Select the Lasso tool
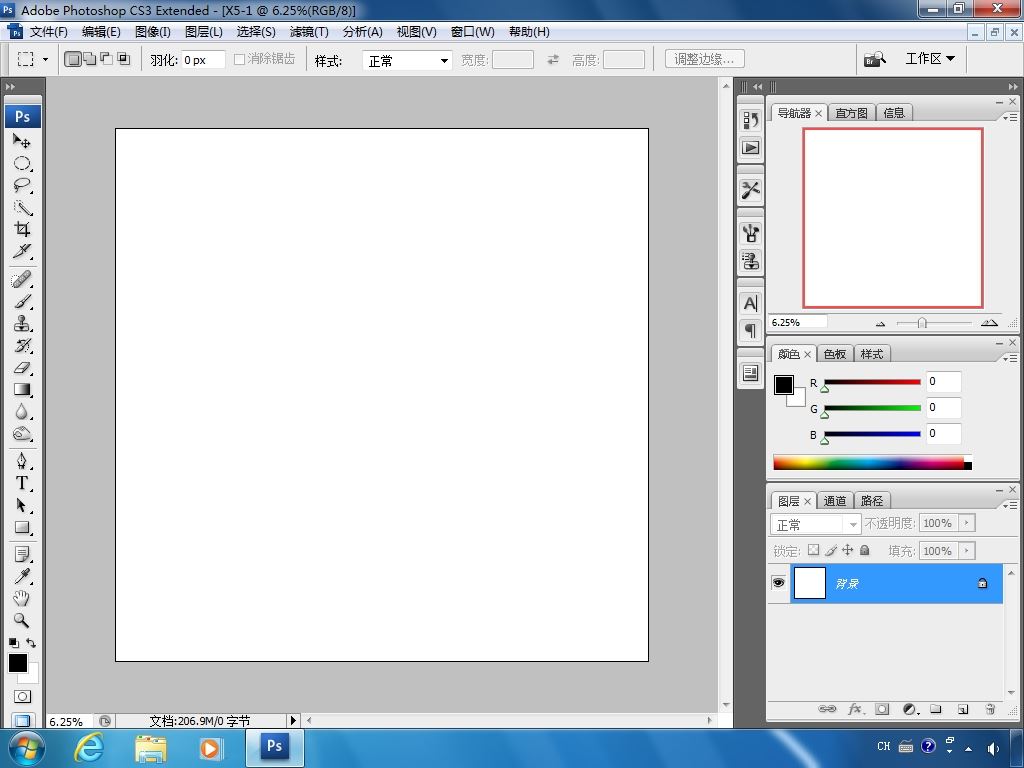Image resolution: width=1024 pixels, height=768 pixels. pyautogui.click(x=22, y=185)
